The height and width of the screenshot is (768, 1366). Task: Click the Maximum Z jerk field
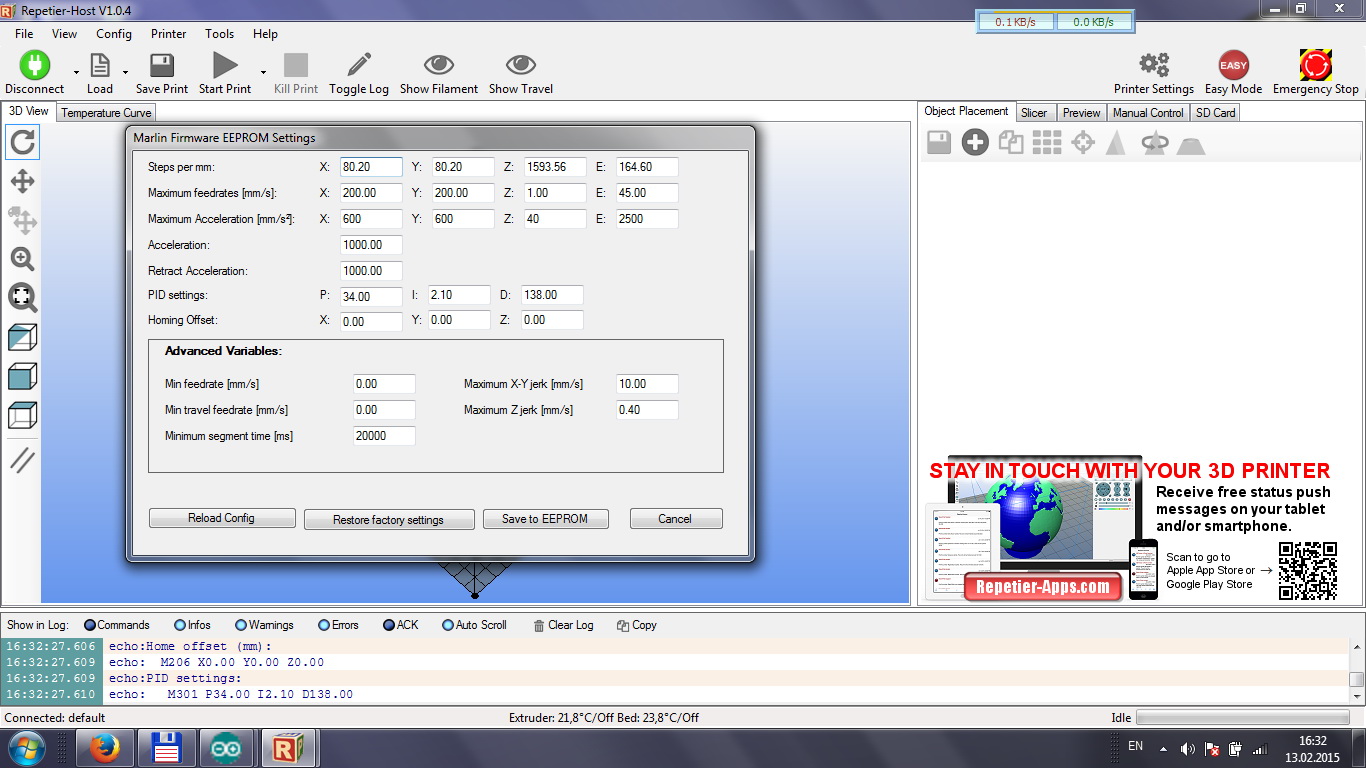click(647, 410)
